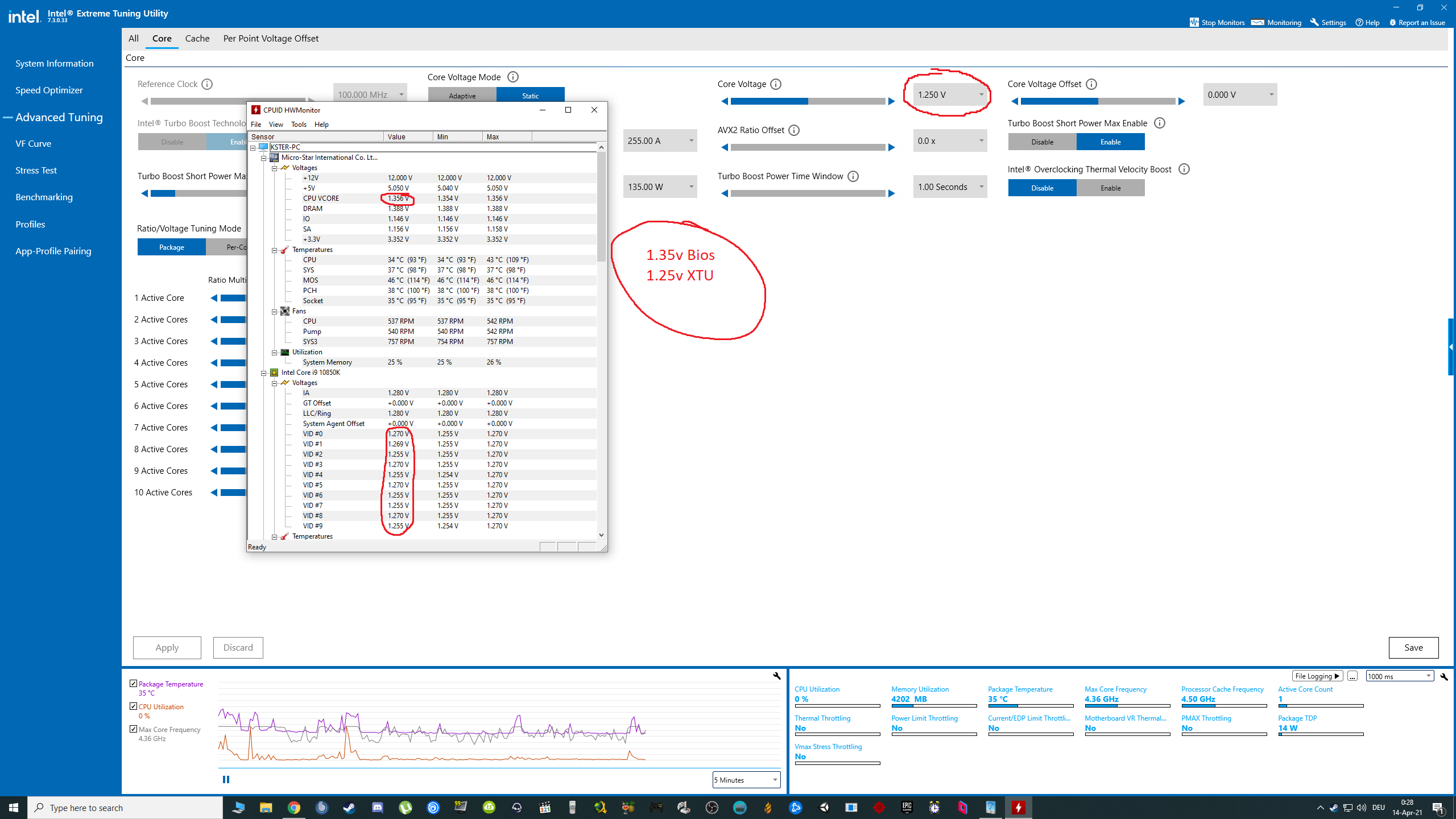Toggle CPU Utilization graph checkbox
Screen dimensions: 1456x819
134,706
